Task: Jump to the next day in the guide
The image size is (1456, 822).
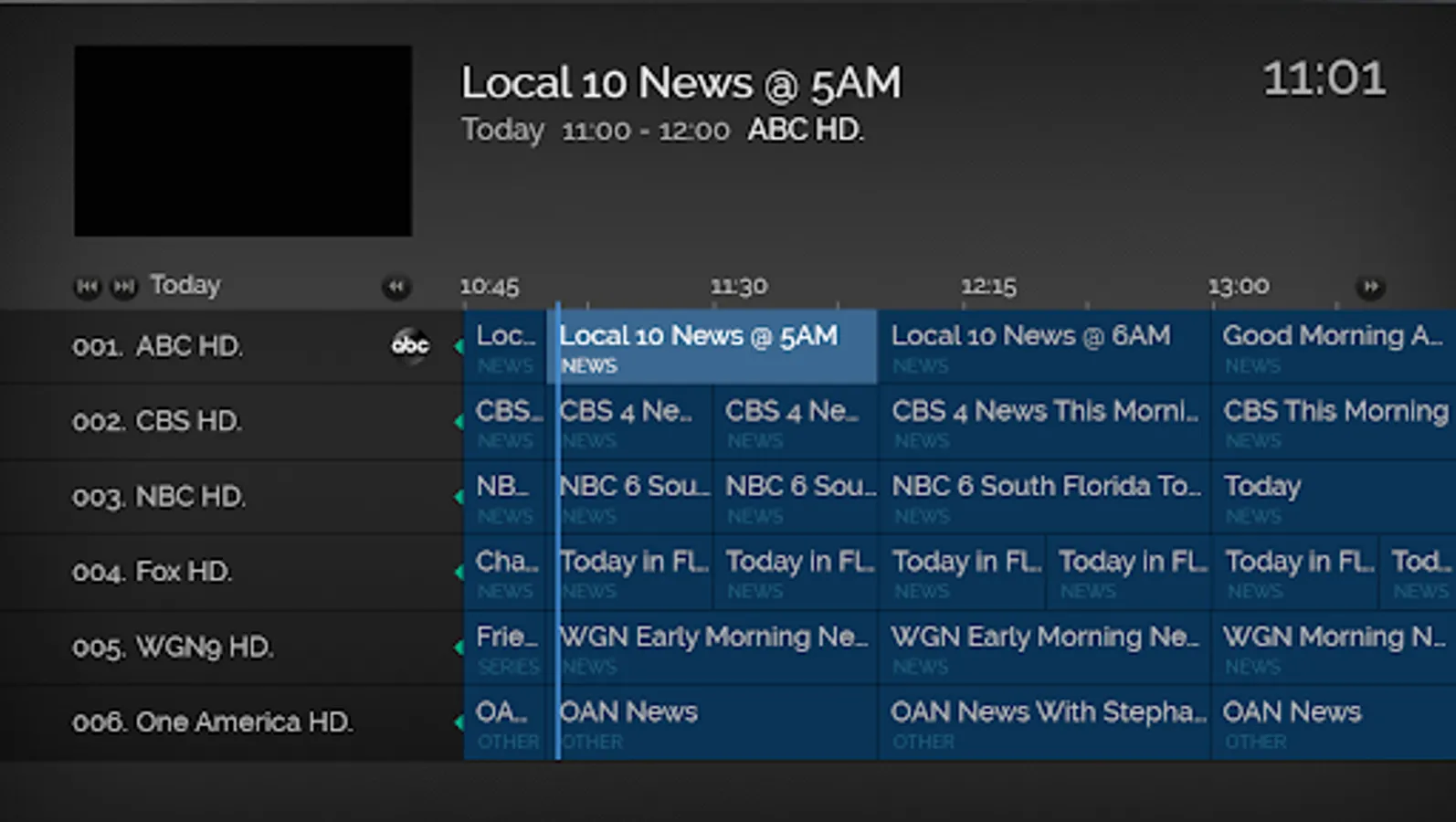Action: 123,287
